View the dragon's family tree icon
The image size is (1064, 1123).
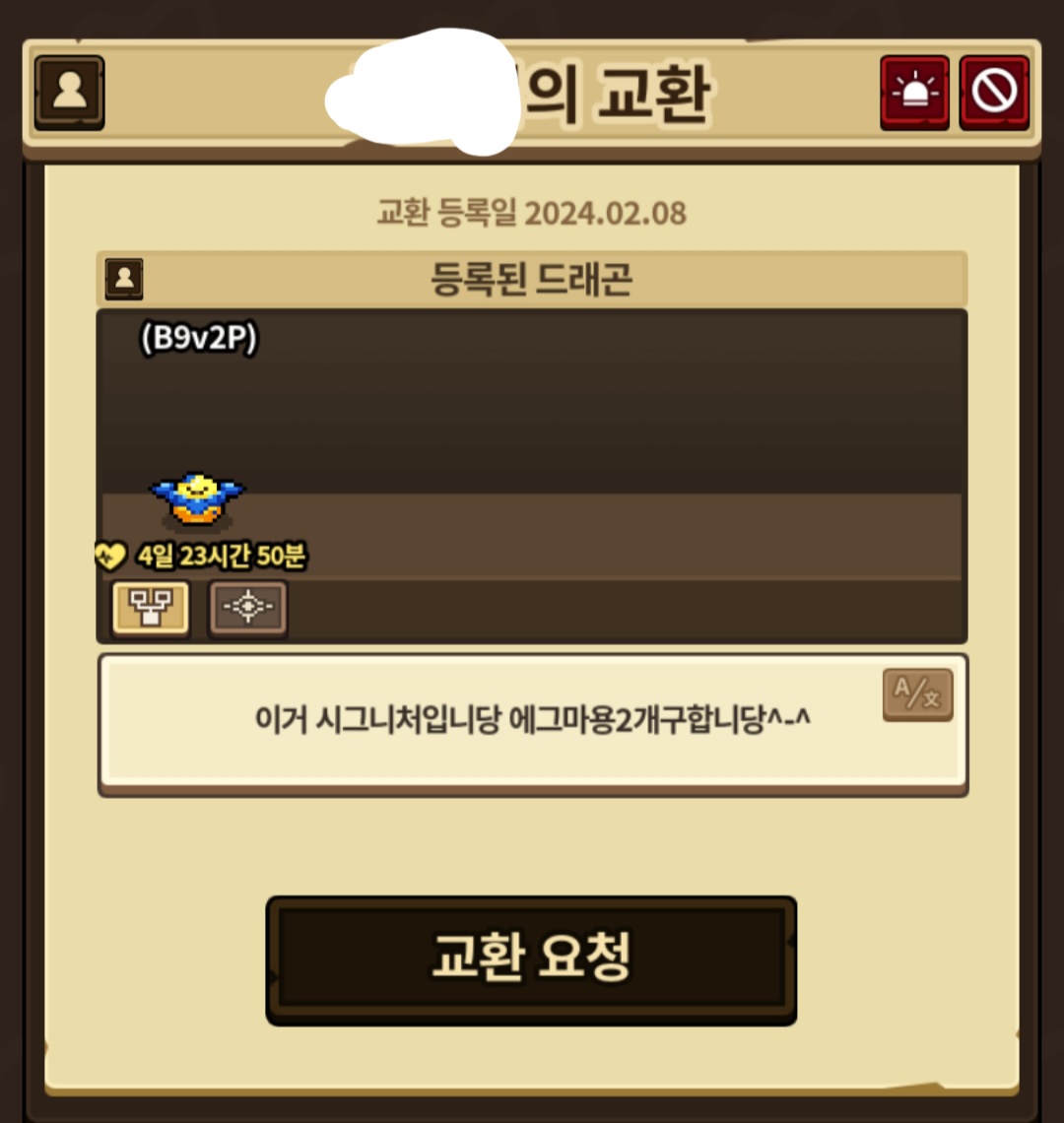(x=151, y=608)
